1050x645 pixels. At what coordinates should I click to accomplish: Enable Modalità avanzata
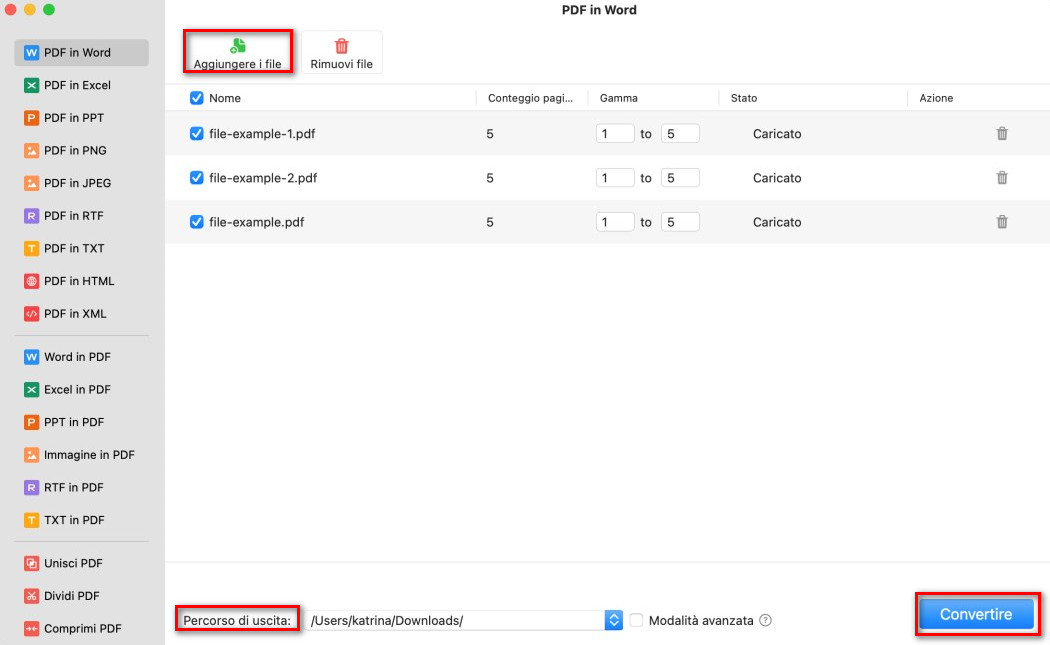(636, 620)
